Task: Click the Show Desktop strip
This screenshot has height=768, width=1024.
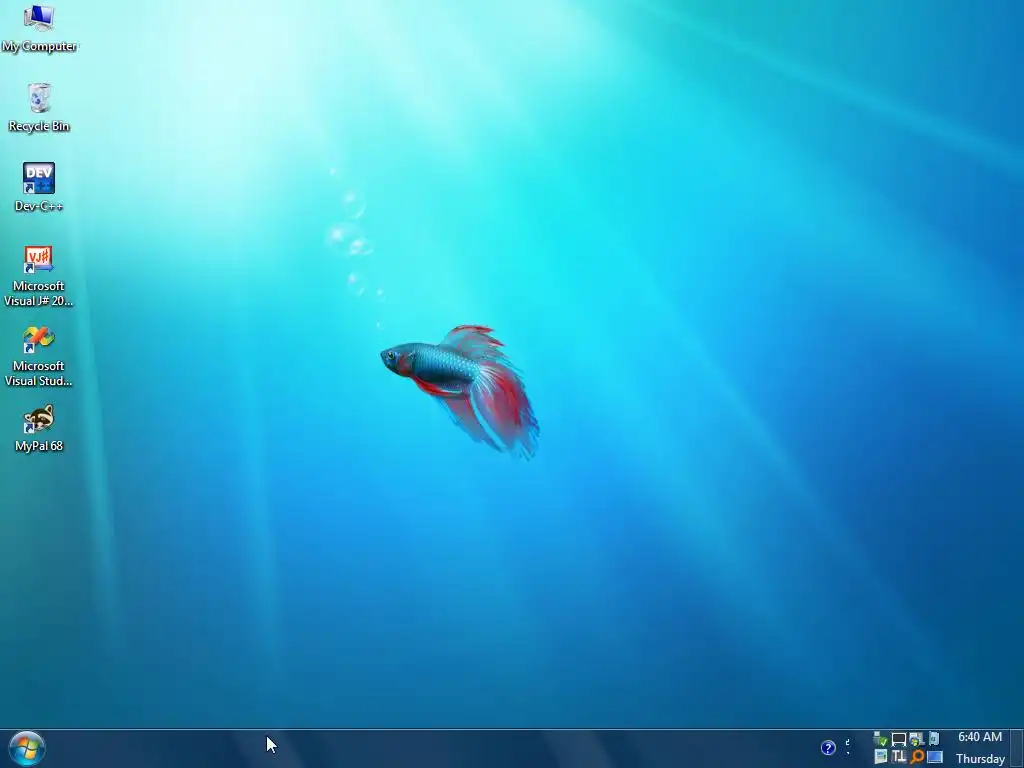Action: tap(1017, 748)
